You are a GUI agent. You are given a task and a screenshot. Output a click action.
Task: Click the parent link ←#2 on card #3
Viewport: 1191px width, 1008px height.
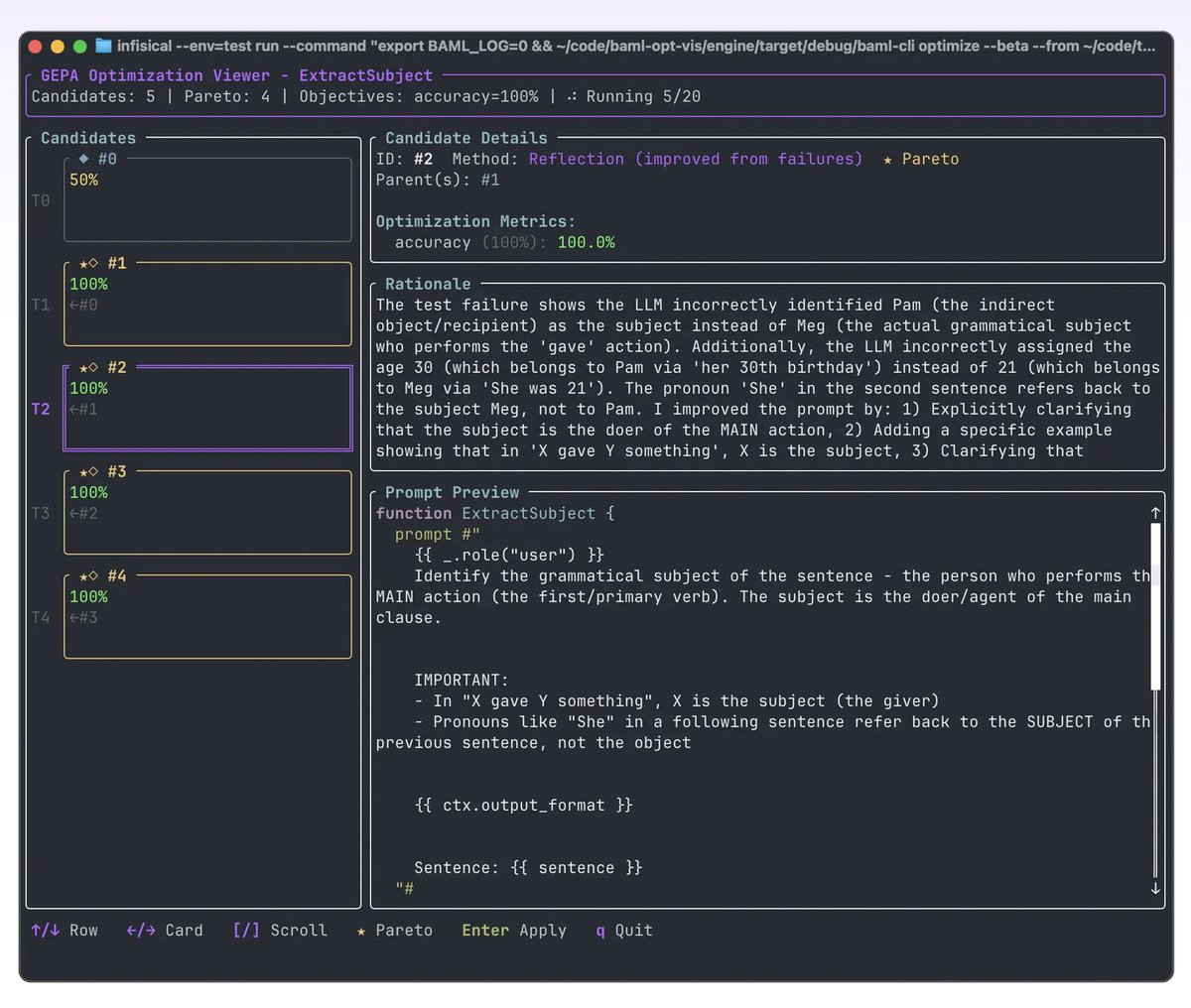(83, 513)
